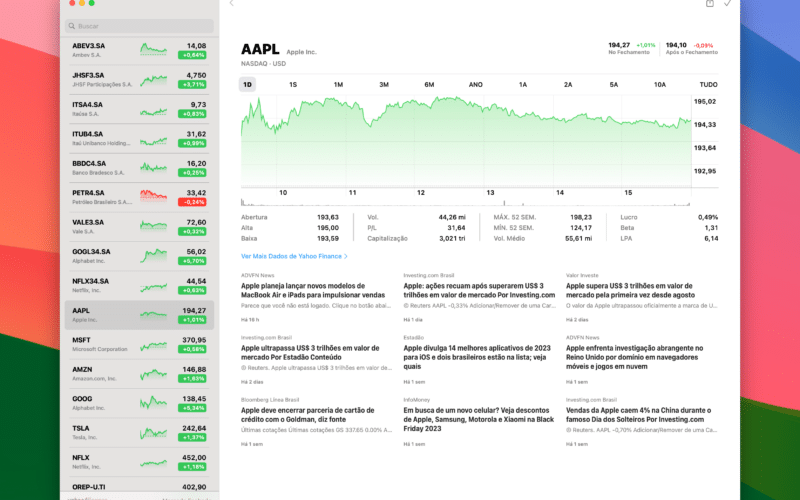Click the Capitalização value 3,021 tri
The image size is (800, 500).
coord(452,238)
